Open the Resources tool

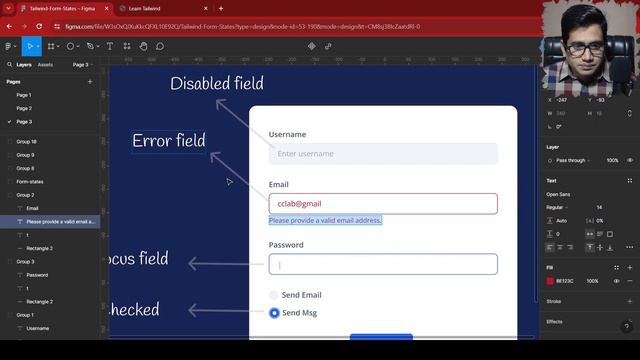point(127,47)
